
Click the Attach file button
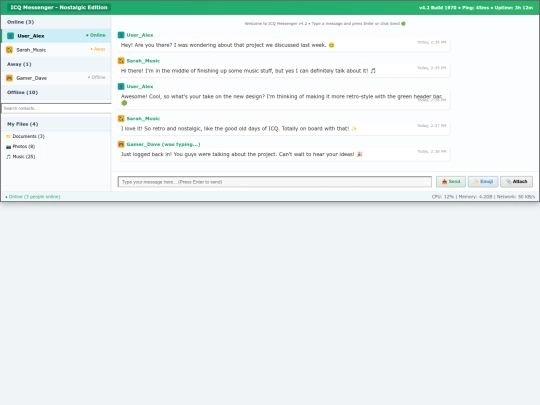(x=516, y=182)
